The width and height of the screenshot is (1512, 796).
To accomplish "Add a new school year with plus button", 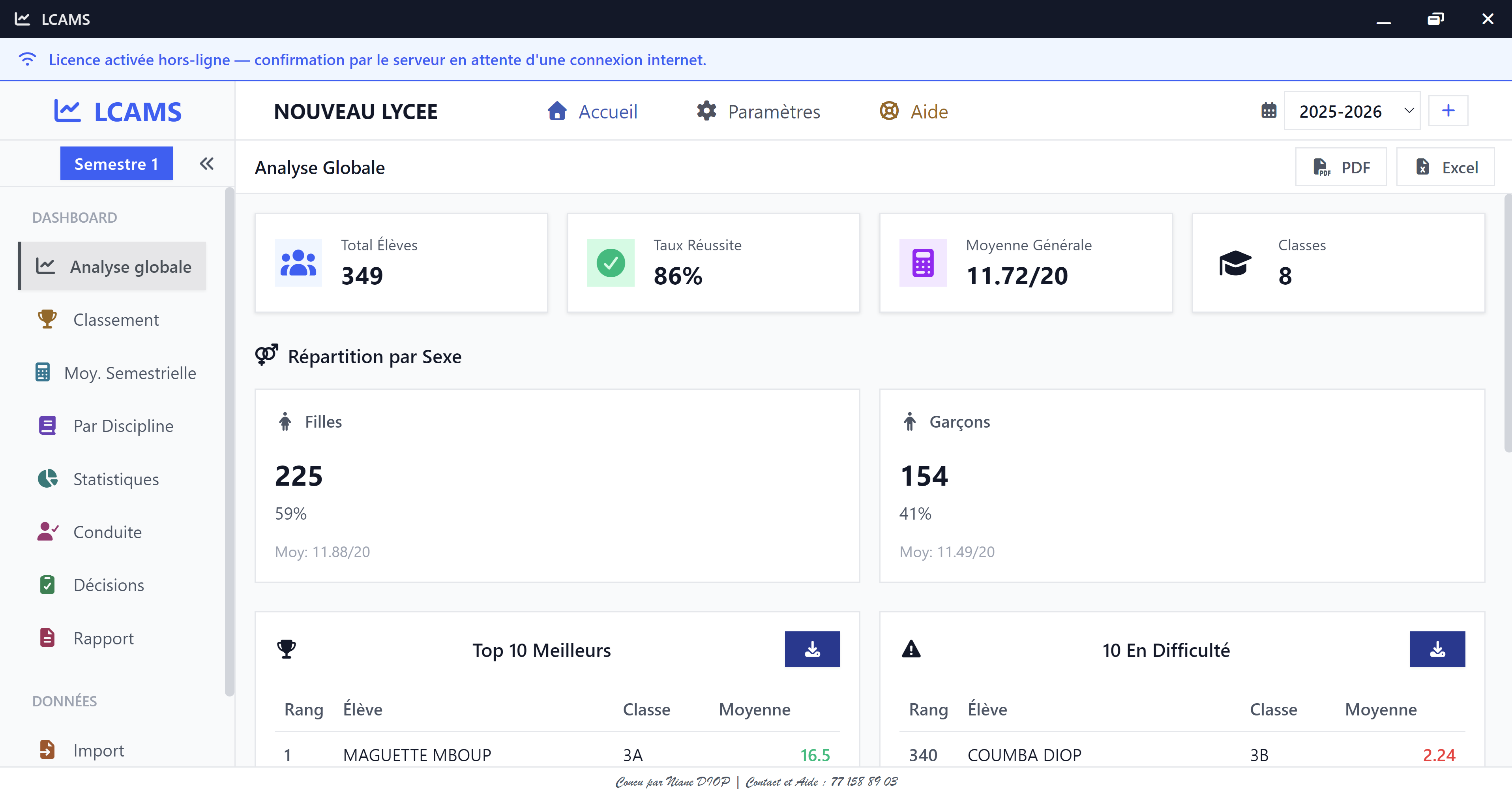I will [1448, 111].
